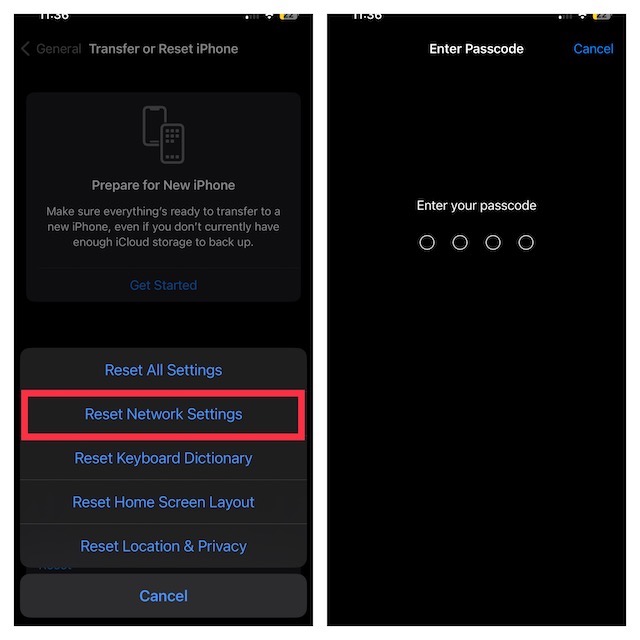Choose Reset Location & Privacy
The height and width of the screenshot is (640, 640).
[x=163, y=546]
